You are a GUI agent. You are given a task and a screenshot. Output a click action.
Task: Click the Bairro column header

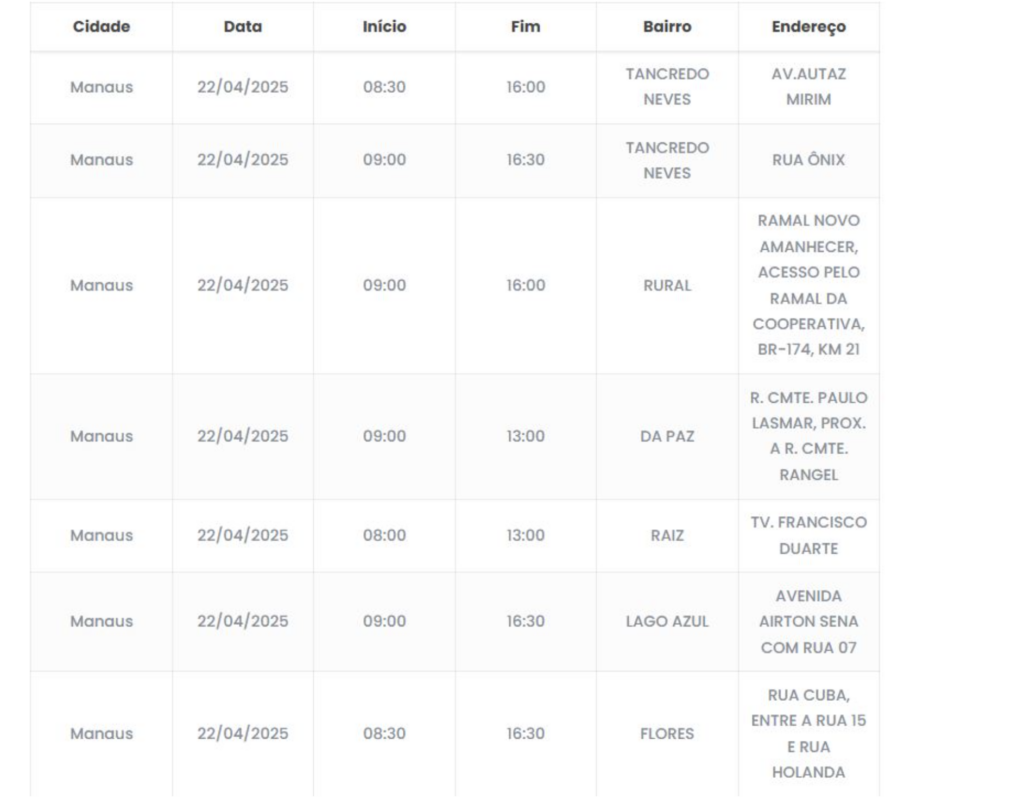tap(667, 27)
